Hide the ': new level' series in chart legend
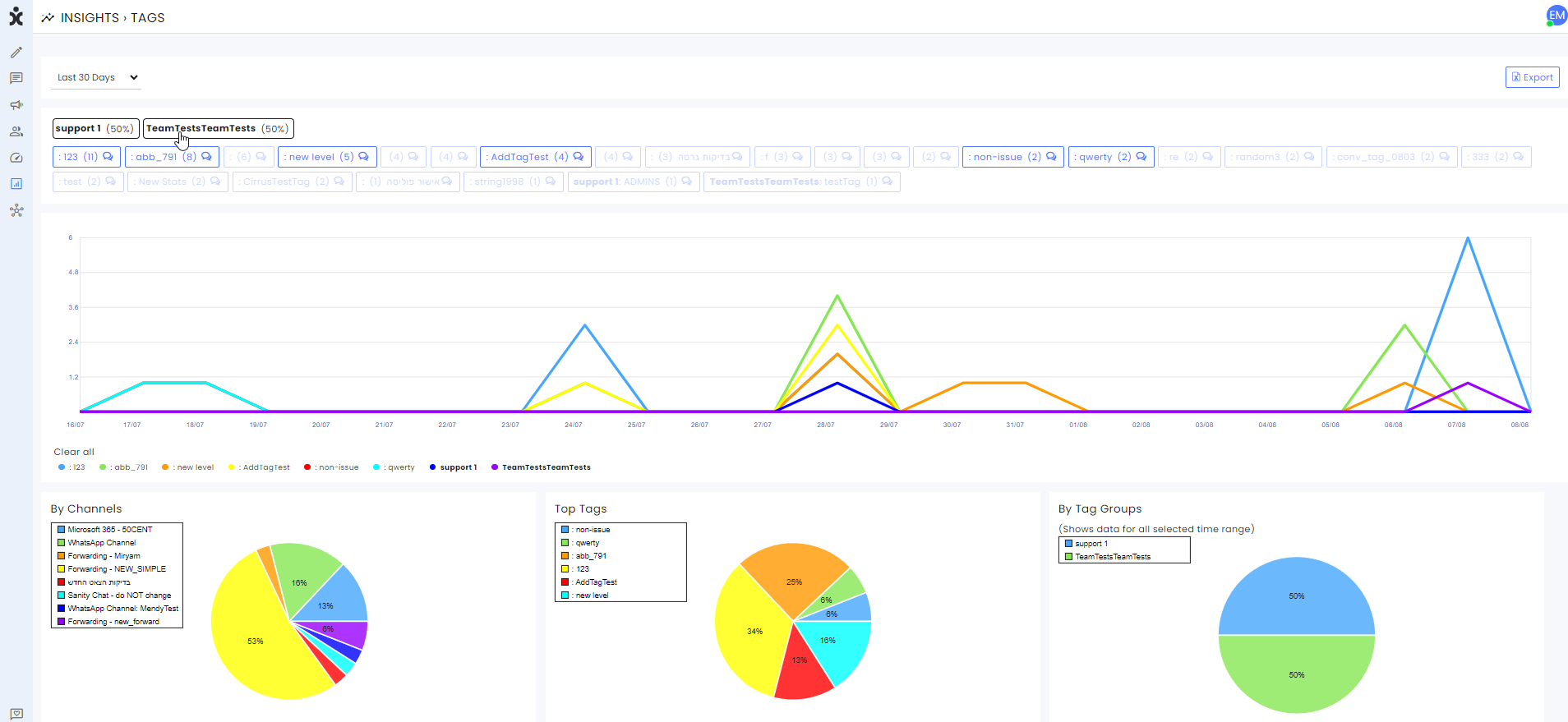Screen dimensions: 1568x722 (187, 467)
